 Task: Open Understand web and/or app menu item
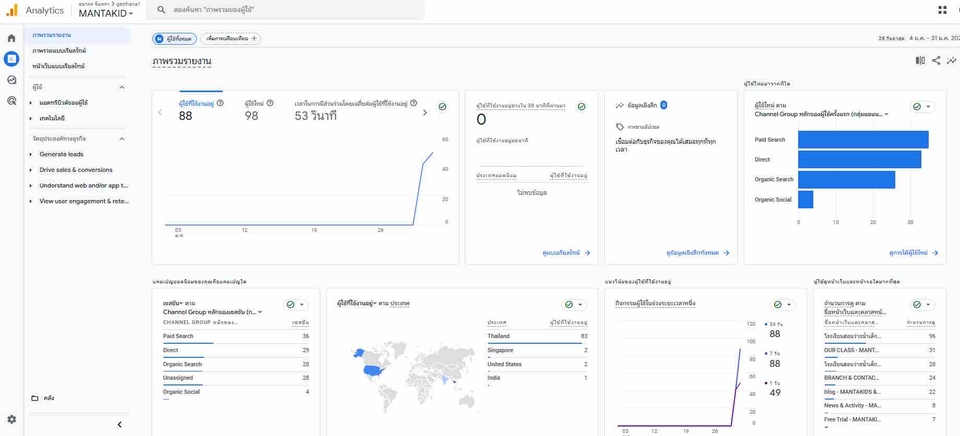83,185
